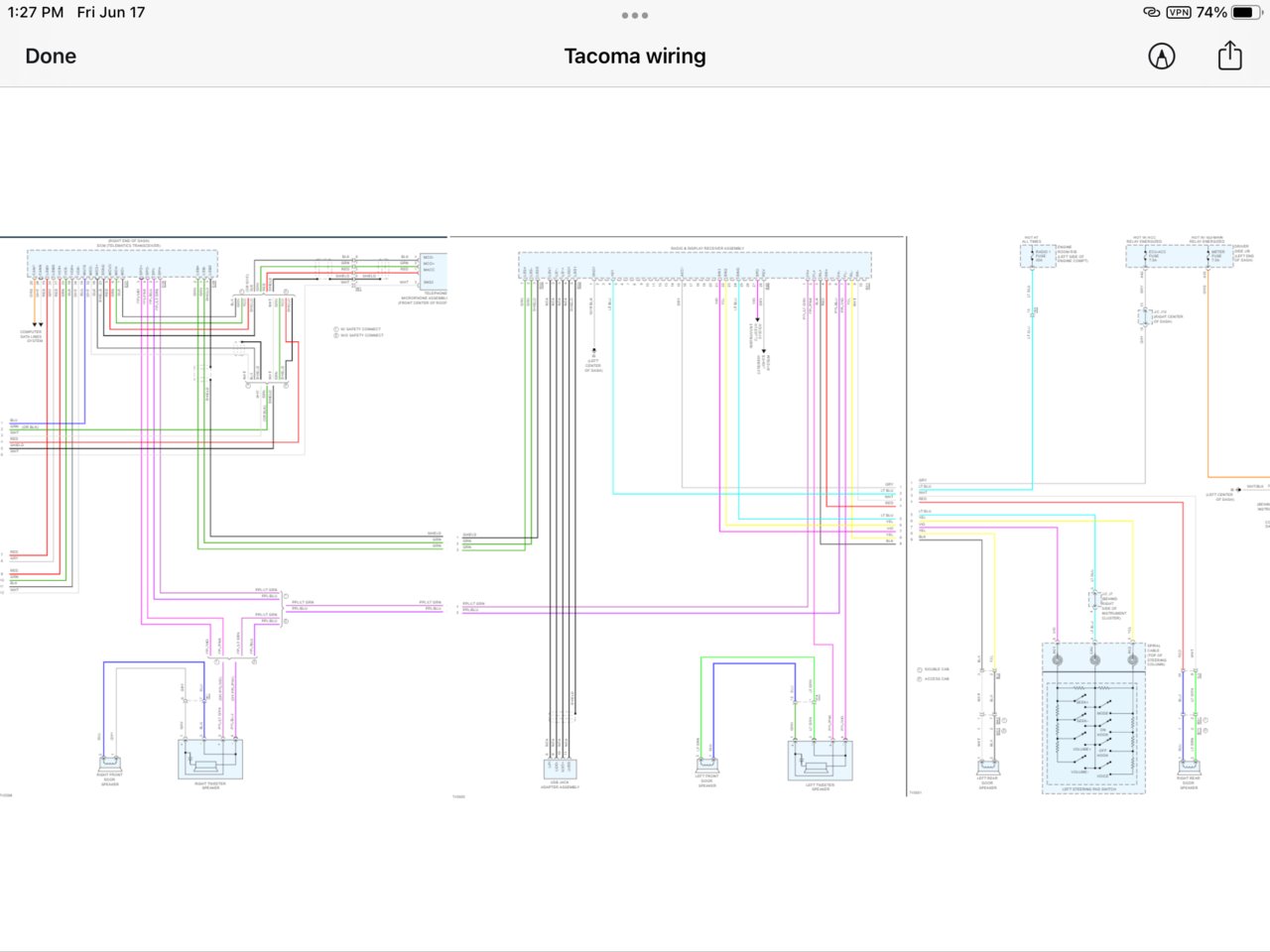1270x952 pixels.
Task: Tap the Right Rear Door Speaker symbol
Action: (1189, 767)
